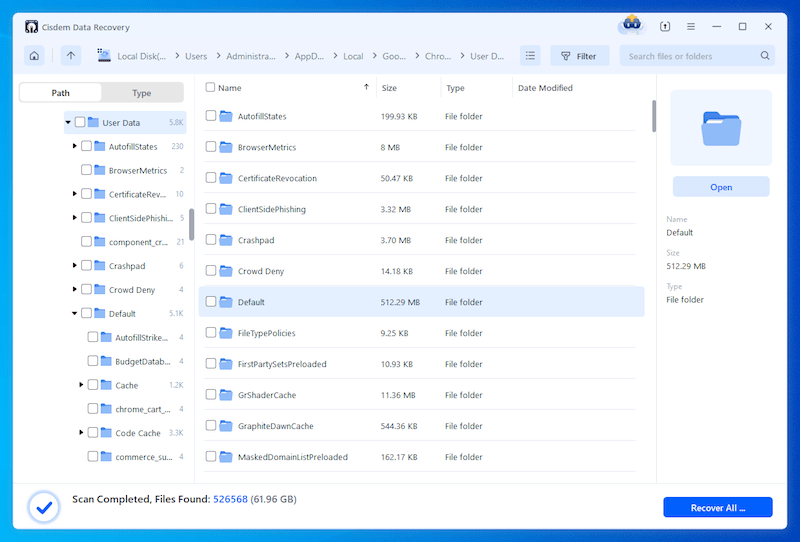The height and width of the screenshot is (542, 800).
Task: Click the Local Disk drive icon in breadcrumb
Action: 104,56
